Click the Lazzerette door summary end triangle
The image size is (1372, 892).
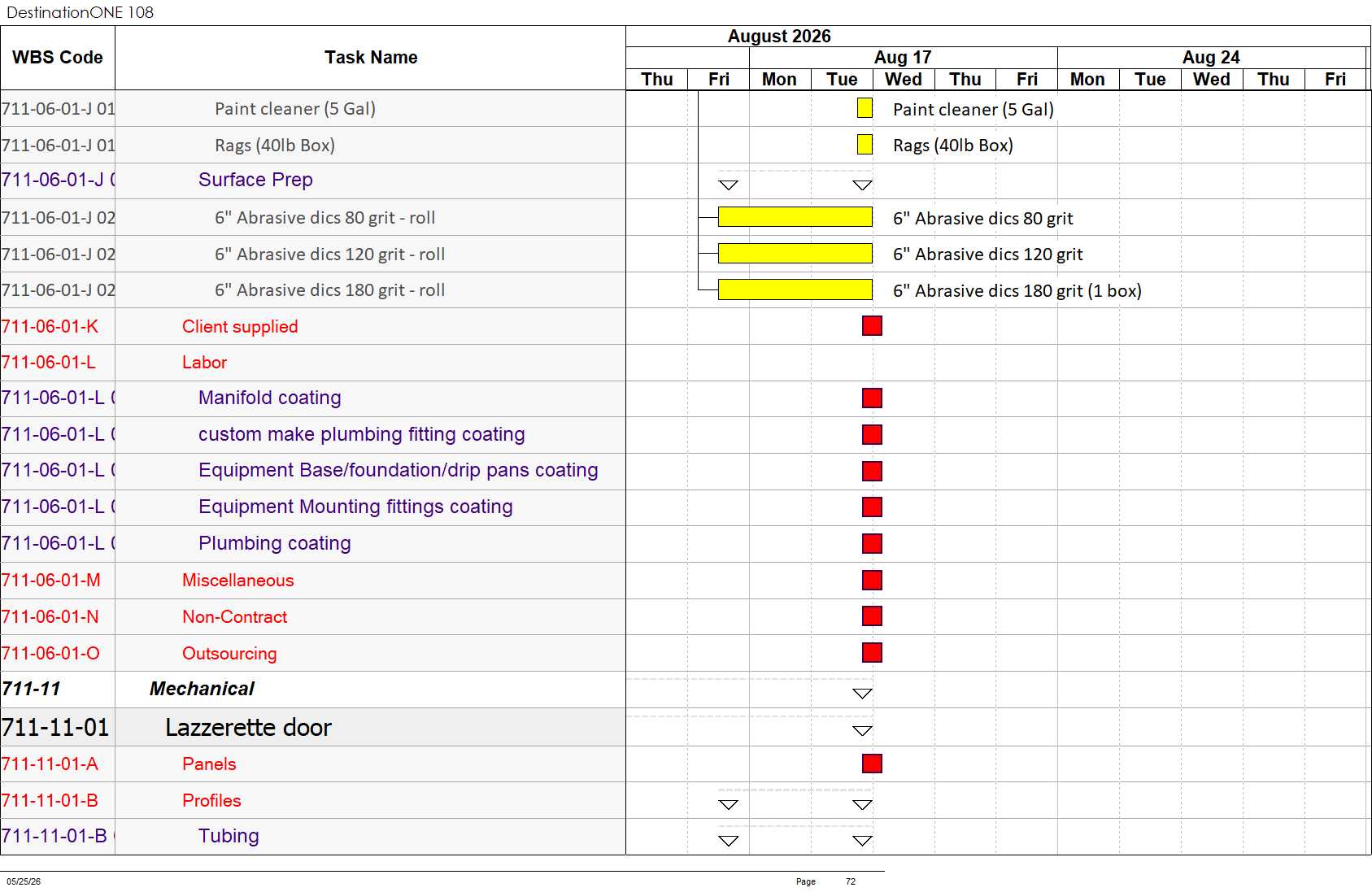(862, 730)
